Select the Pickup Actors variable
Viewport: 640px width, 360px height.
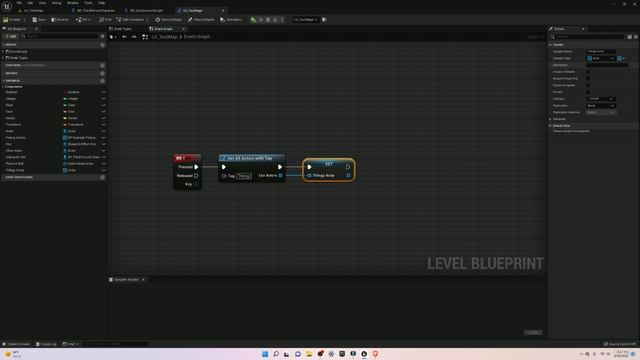[16, 138]
